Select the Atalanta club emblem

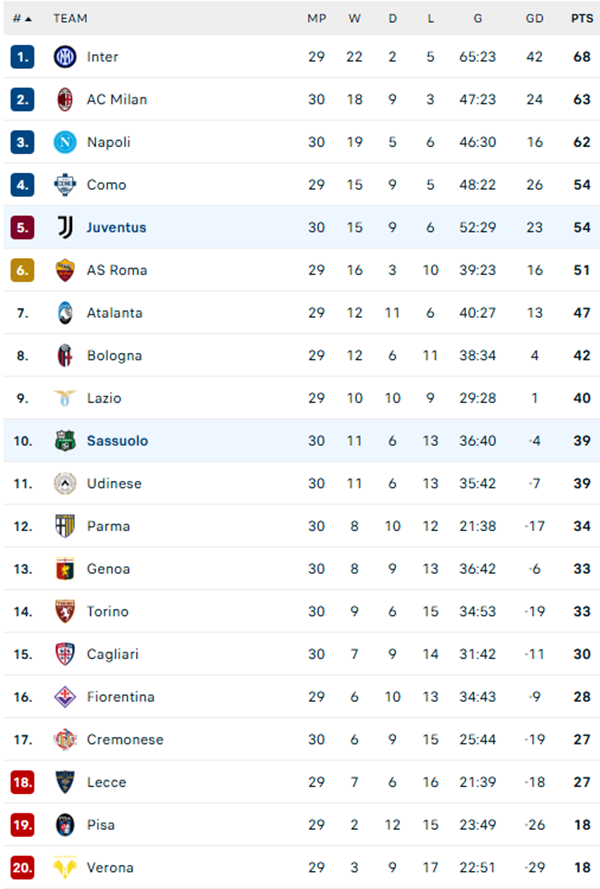tap(64, 312)
